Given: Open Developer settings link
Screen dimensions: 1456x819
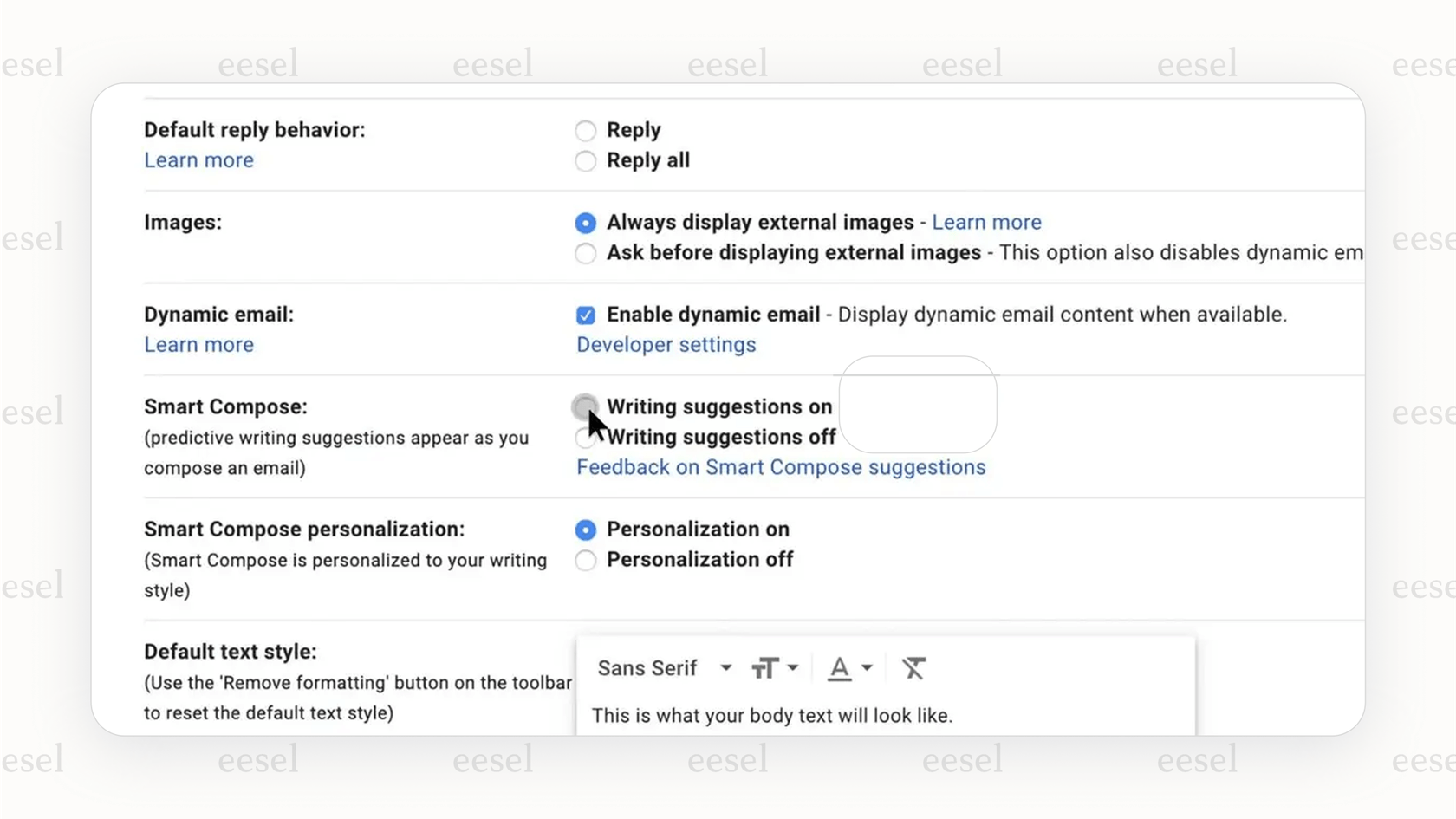Looking at the screenshot, I should tap(666, 345).
